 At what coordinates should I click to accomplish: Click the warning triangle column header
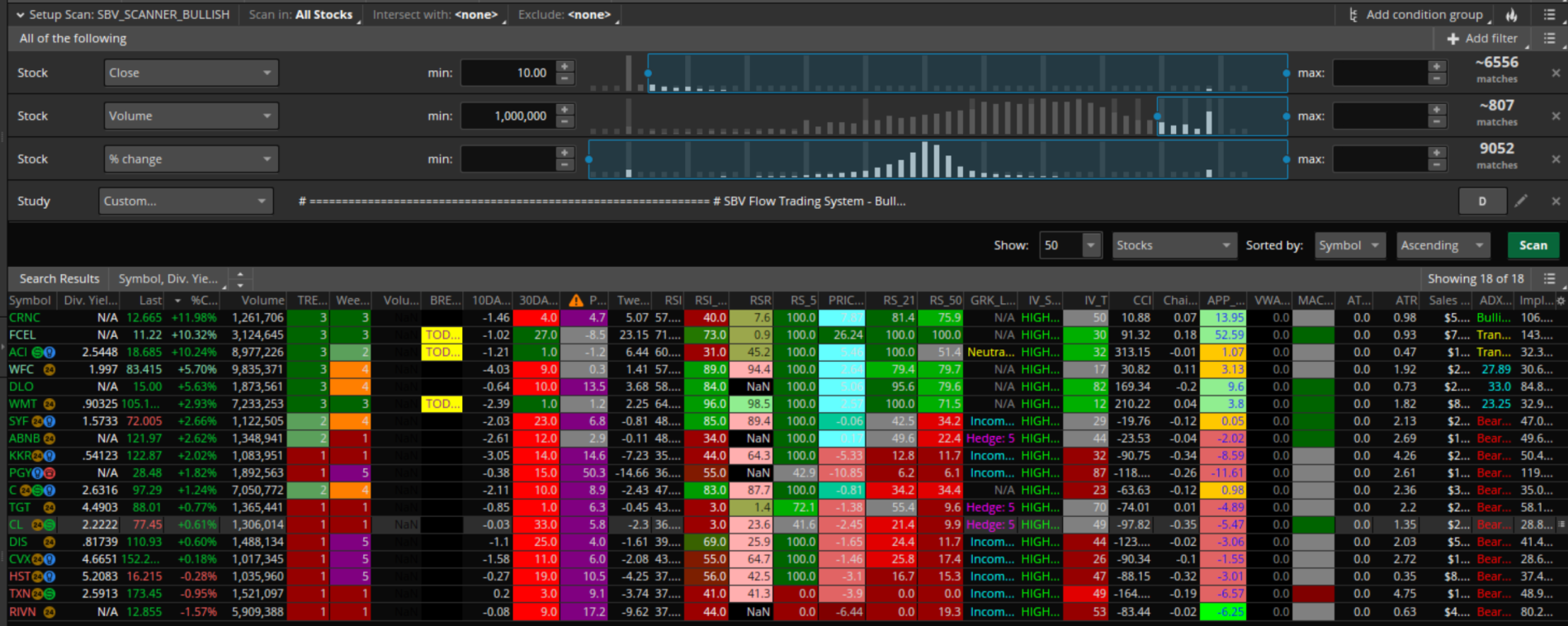[576, 301]
